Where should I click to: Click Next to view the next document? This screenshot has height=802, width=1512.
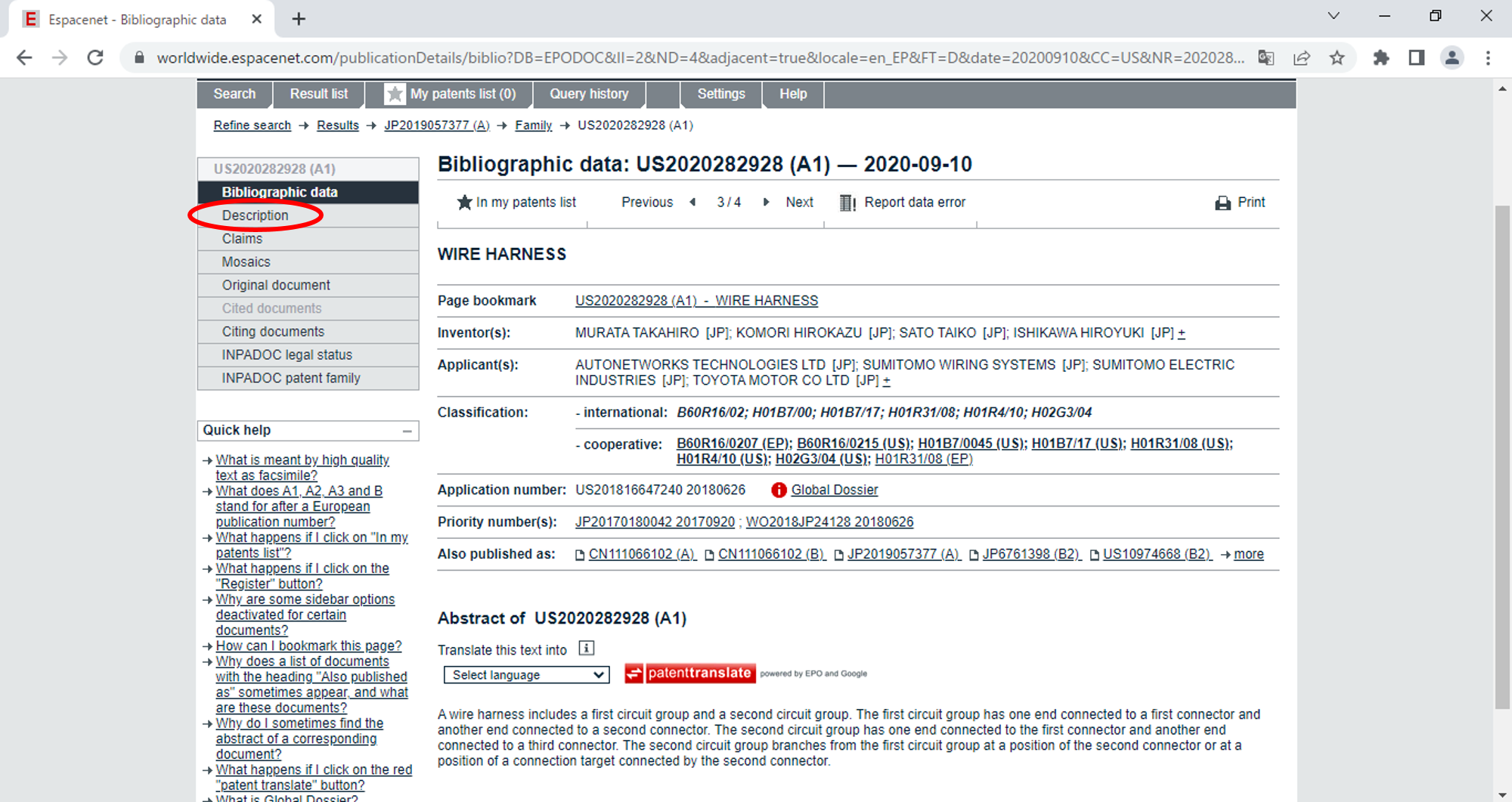(x=799, y=202)
